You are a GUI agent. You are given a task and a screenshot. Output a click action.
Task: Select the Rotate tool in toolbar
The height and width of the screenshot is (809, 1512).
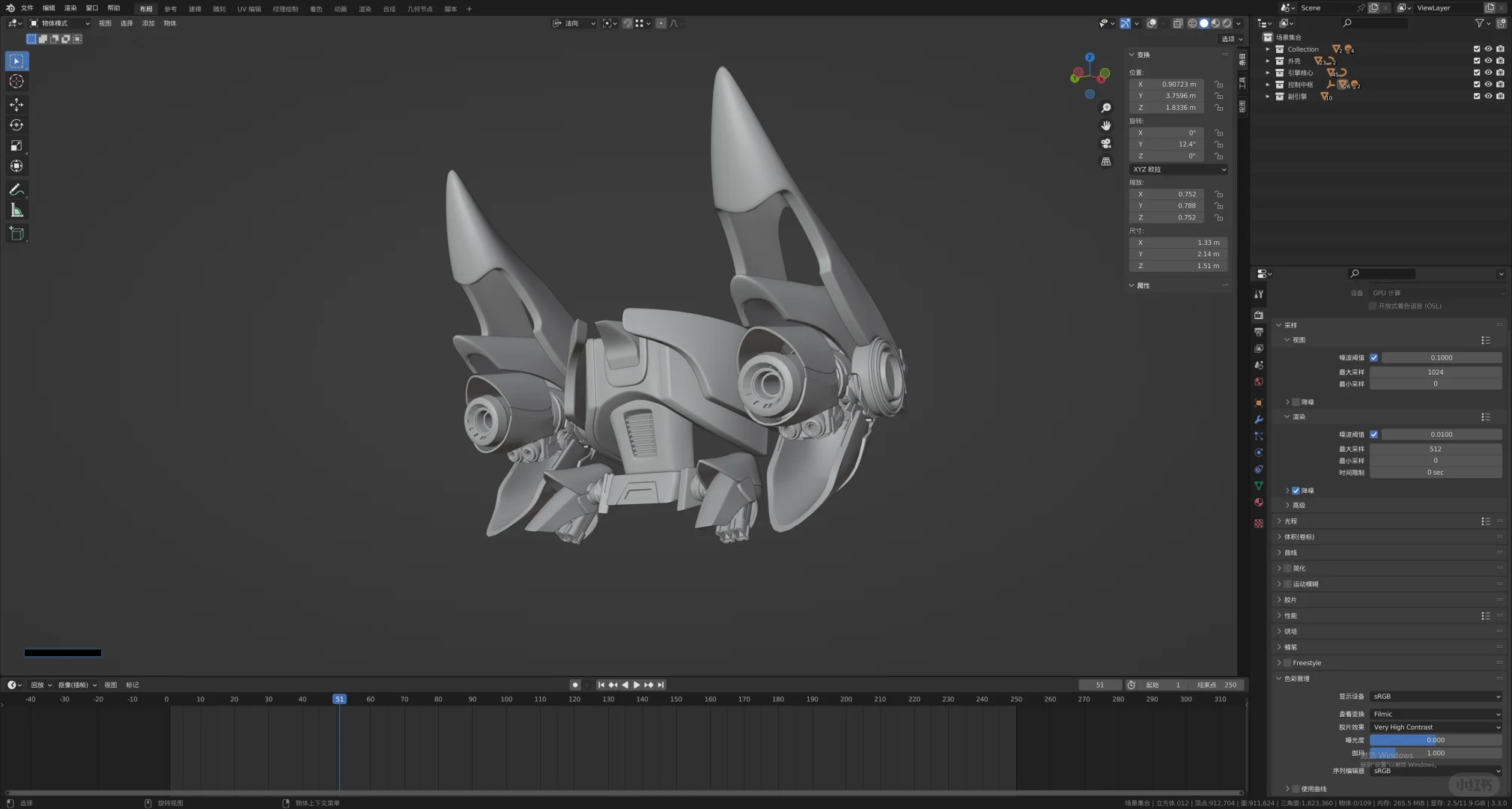click(16, 125)
